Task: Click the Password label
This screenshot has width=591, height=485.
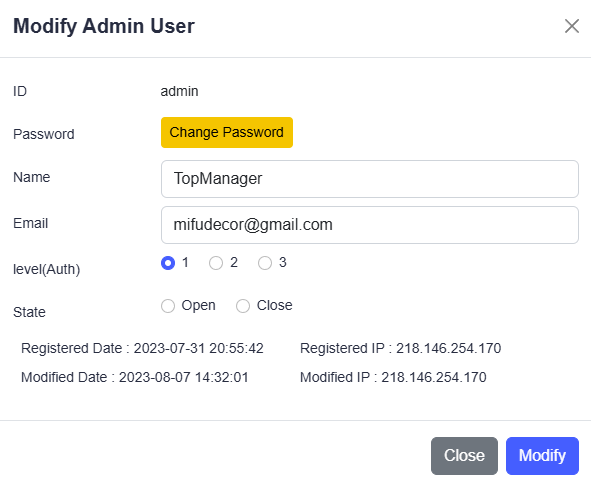Action: click(44, 134)
